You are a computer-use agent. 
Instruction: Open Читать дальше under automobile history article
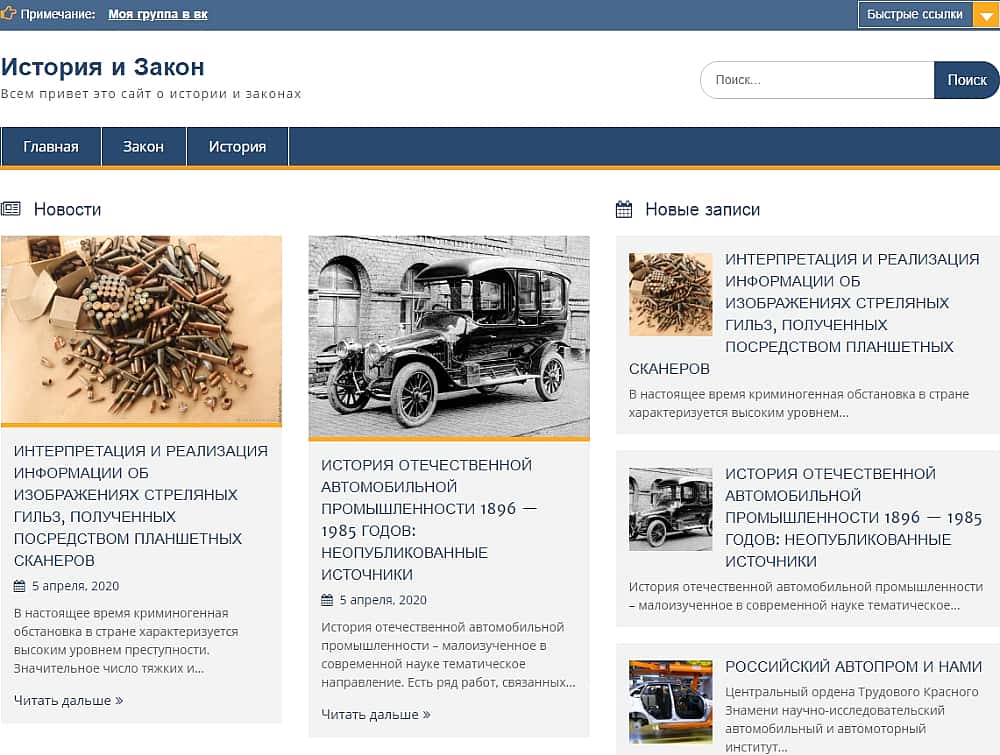(x=375, y=714)
